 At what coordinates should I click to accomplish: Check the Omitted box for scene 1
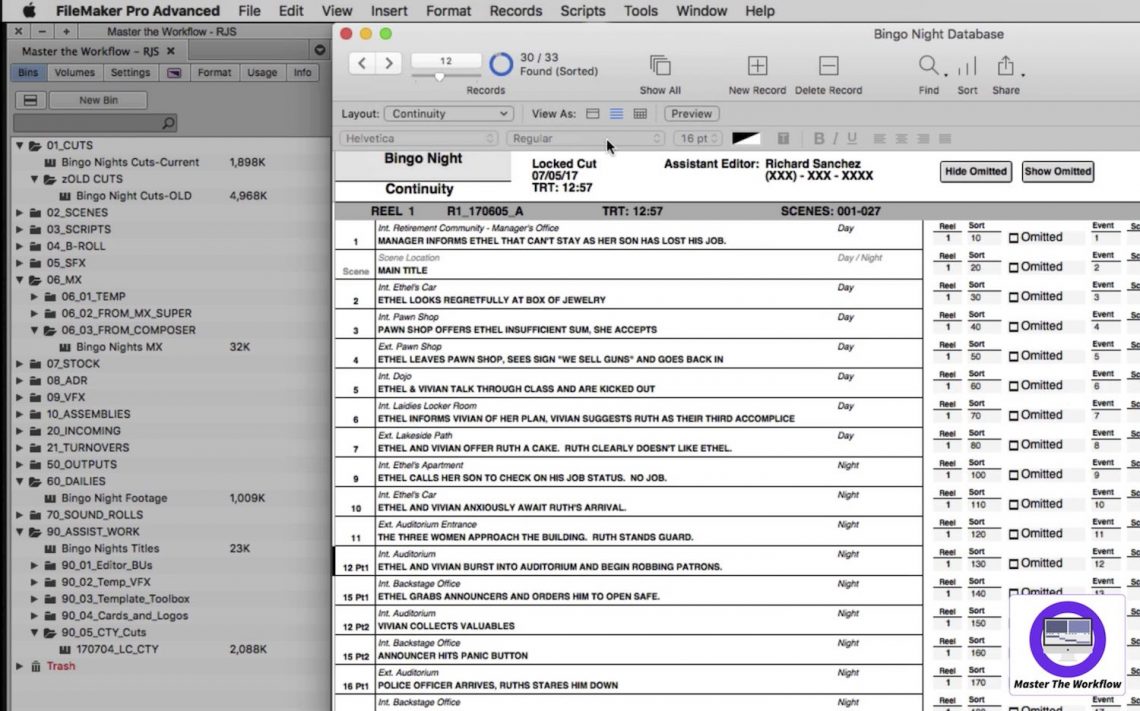point(1013,237)
